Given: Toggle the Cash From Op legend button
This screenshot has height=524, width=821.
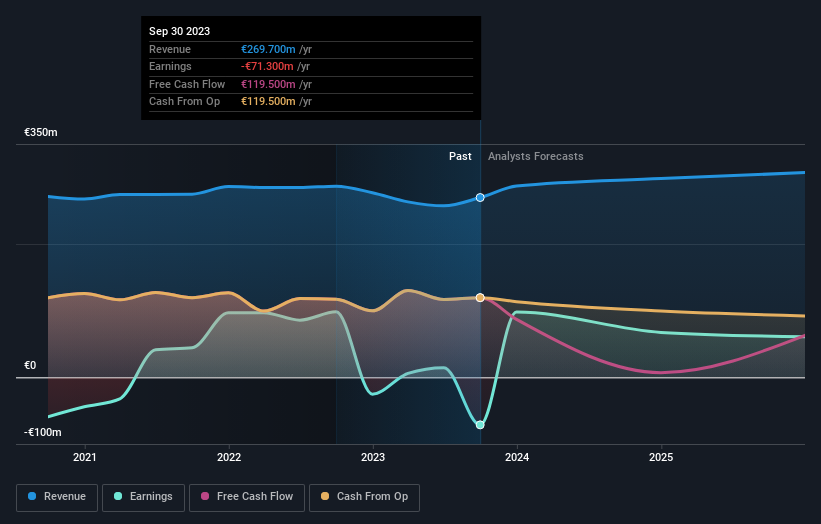Looking at the screenshot, I should (x=364, y=497).
